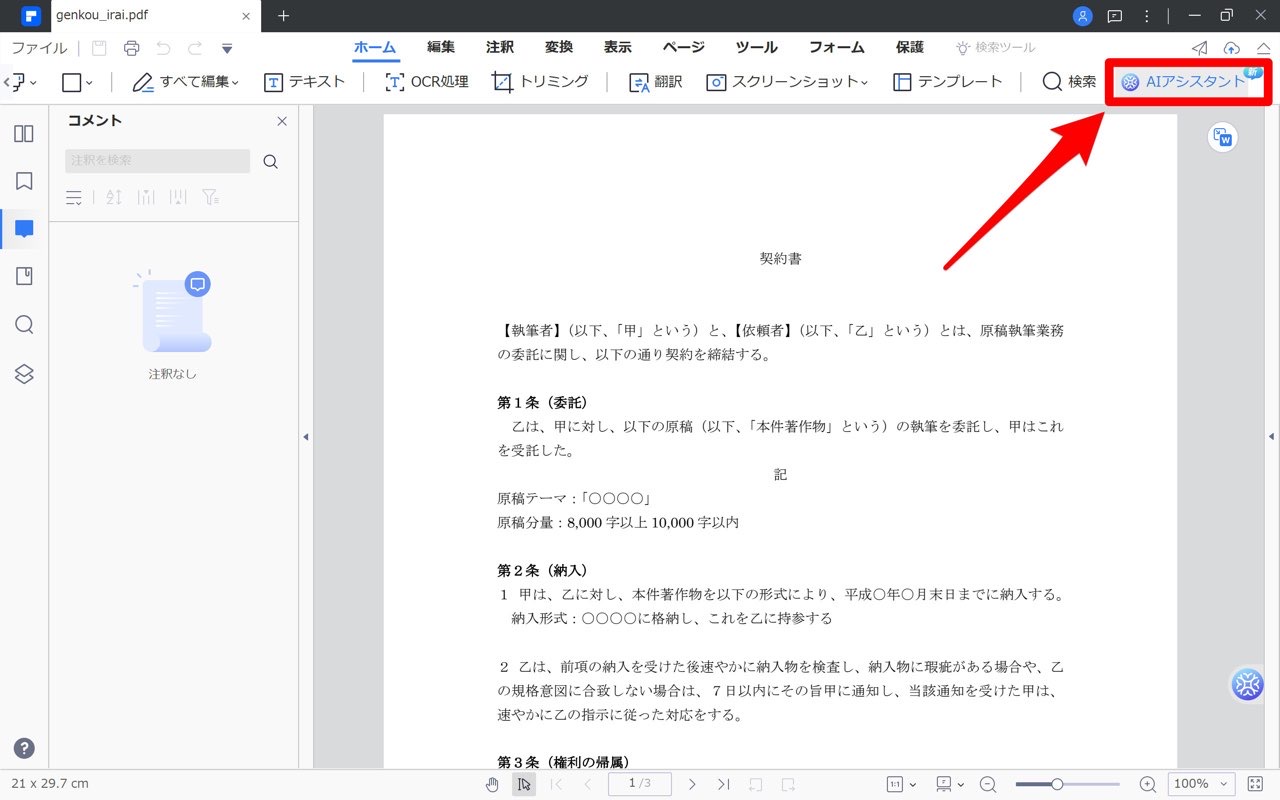Image resolution: width=1280 pixels, height=800 pixels.
Task: Switch to the 注釈 tab
Action: 499,47
